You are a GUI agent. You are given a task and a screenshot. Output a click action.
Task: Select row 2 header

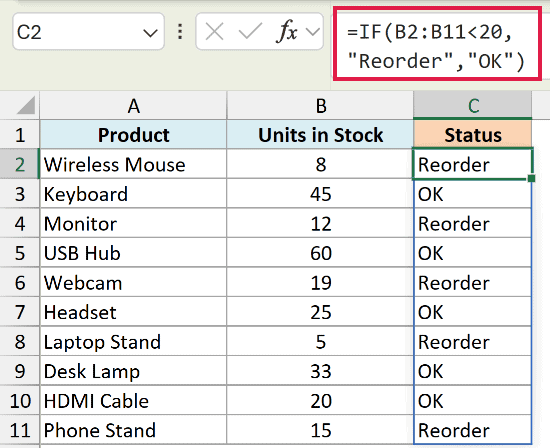click(20, 165)
